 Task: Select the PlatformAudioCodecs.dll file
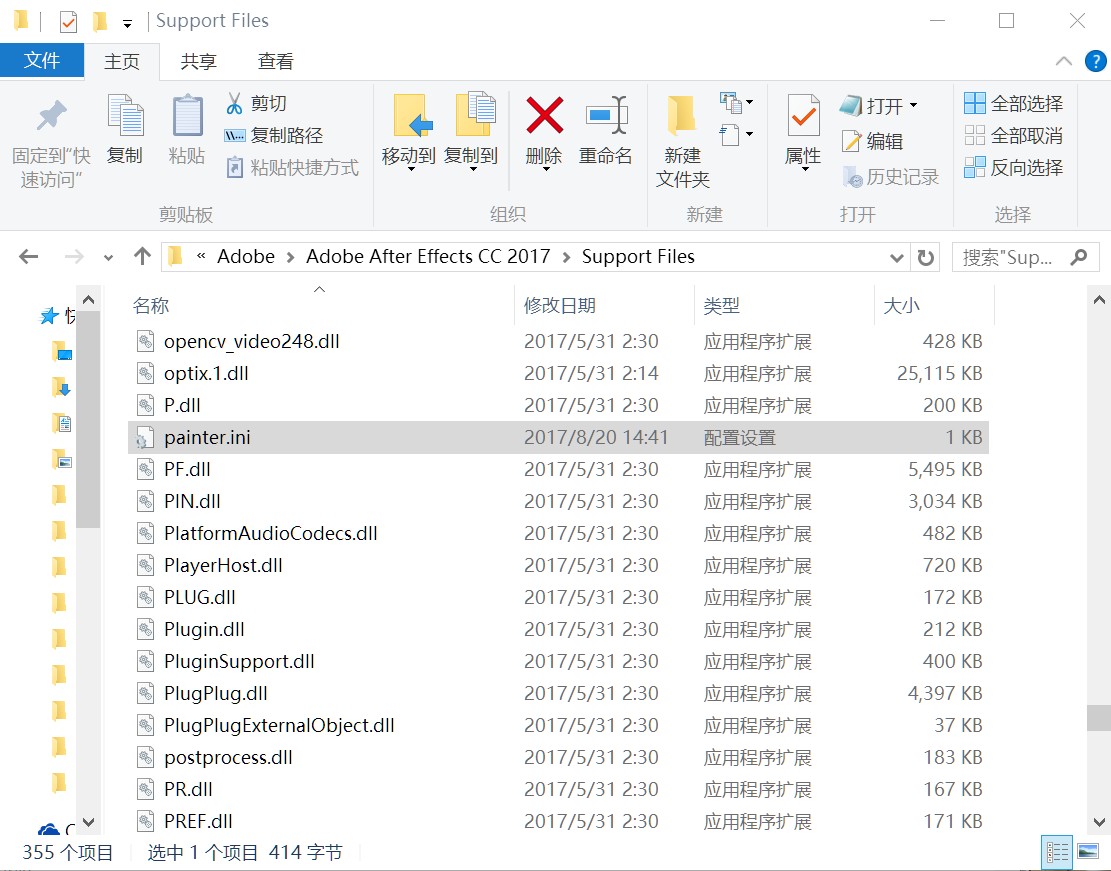click(x=558, y=534)
